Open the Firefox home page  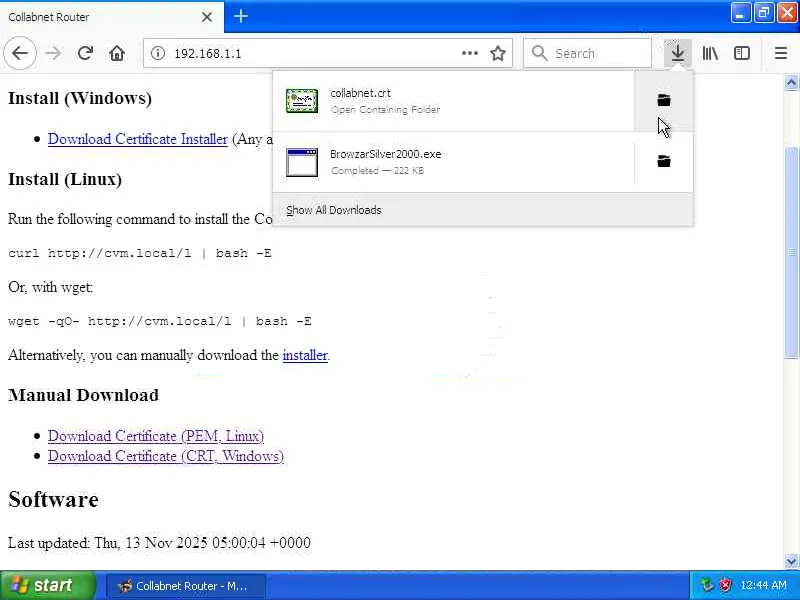(117, 53)
